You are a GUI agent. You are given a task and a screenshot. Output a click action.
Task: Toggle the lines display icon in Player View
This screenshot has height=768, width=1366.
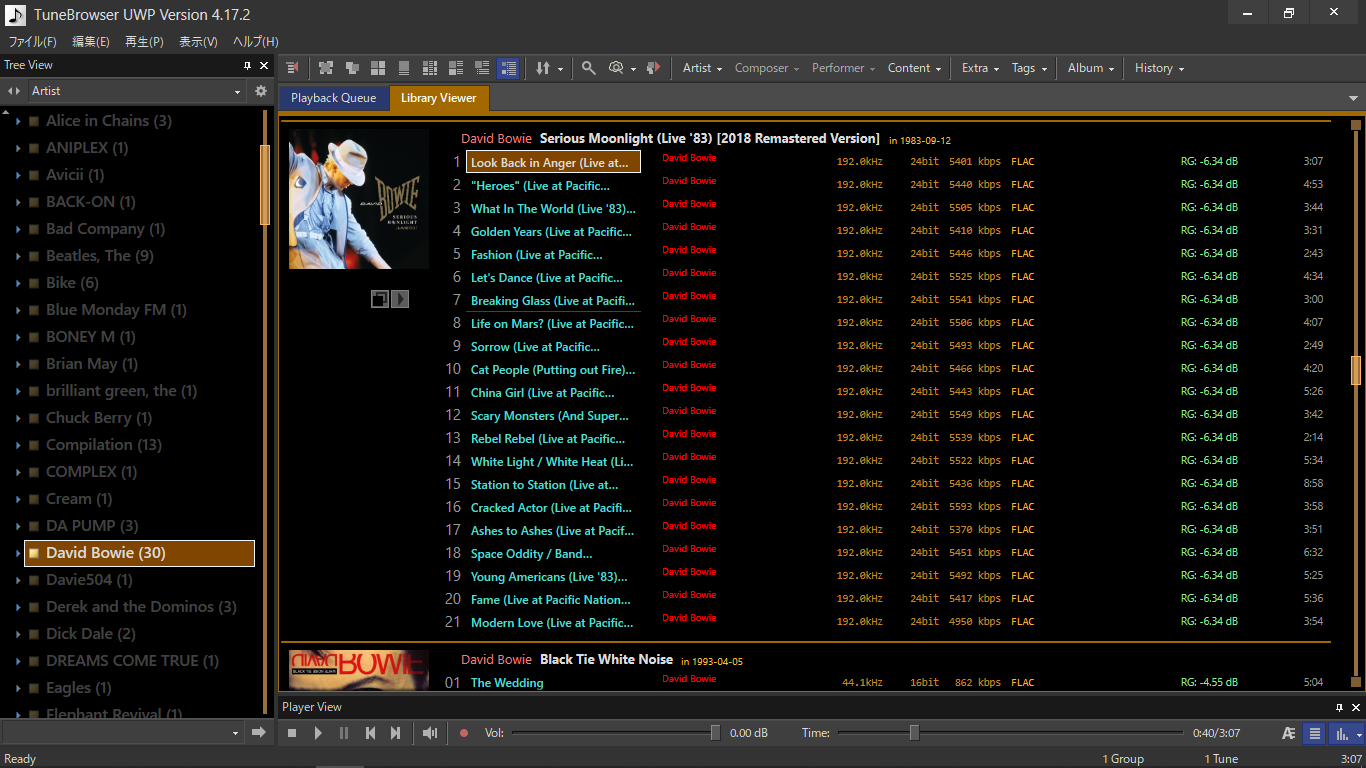[x=1315, y=733]
